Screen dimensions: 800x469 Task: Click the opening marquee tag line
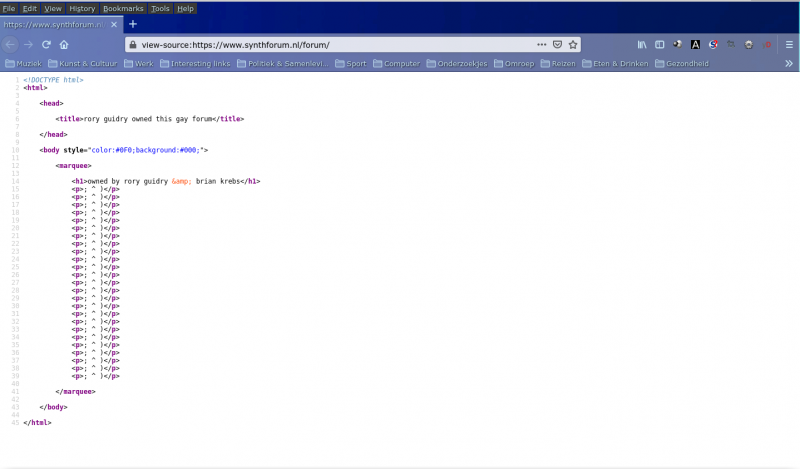point(73,166)
